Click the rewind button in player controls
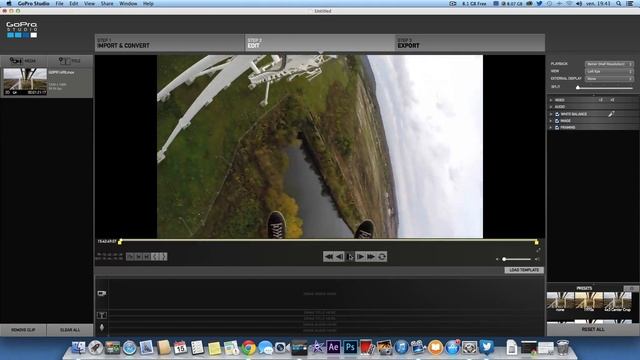 [329, 257]
